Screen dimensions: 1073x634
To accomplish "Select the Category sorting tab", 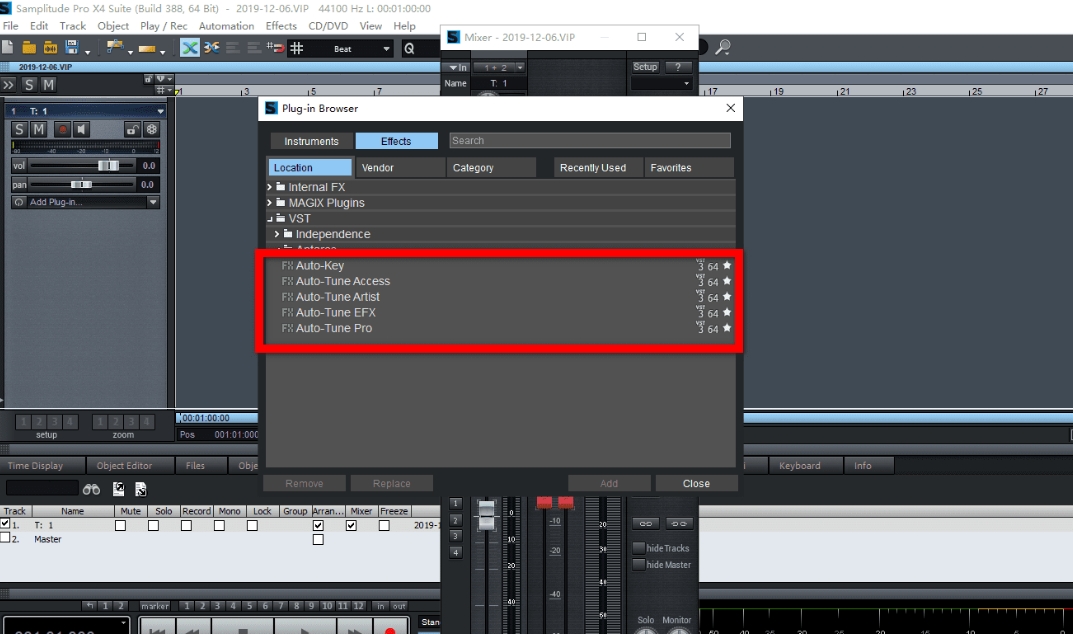I will click(491, 168).
